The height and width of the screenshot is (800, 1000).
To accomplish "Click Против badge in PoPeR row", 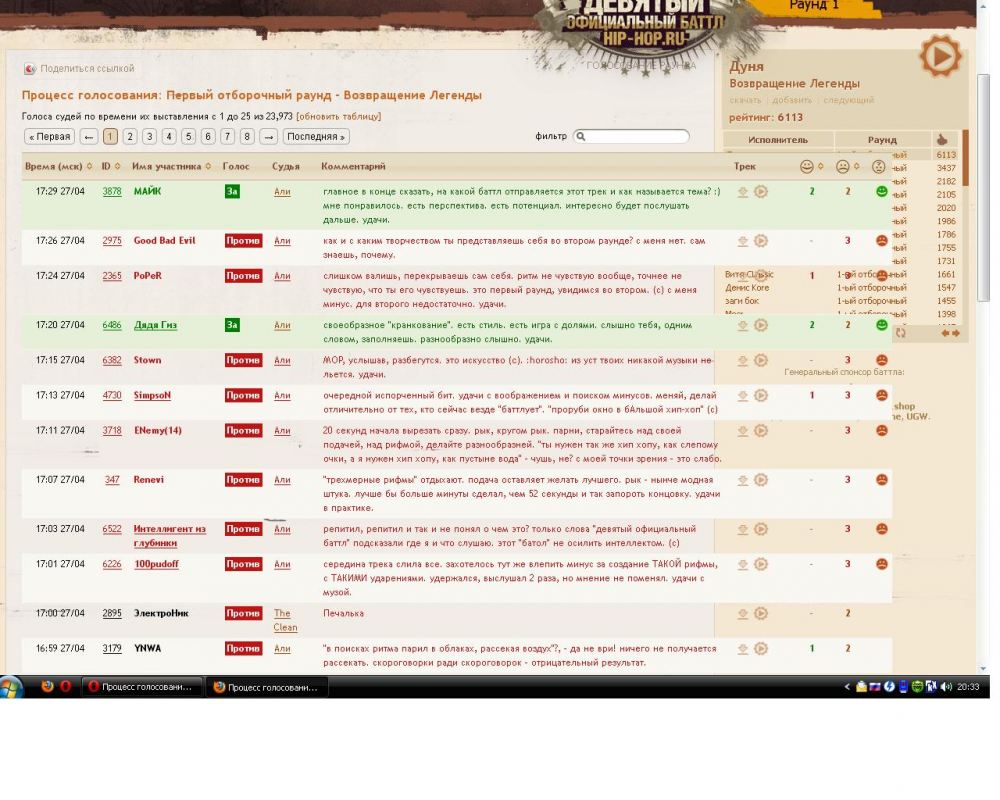I will [x=243, y=276].
